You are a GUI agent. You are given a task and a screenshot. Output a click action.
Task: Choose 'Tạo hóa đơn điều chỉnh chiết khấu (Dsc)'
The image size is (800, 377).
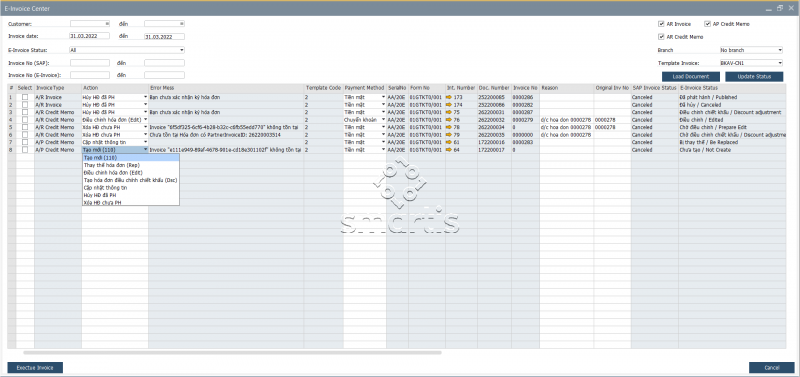[131, 180]
